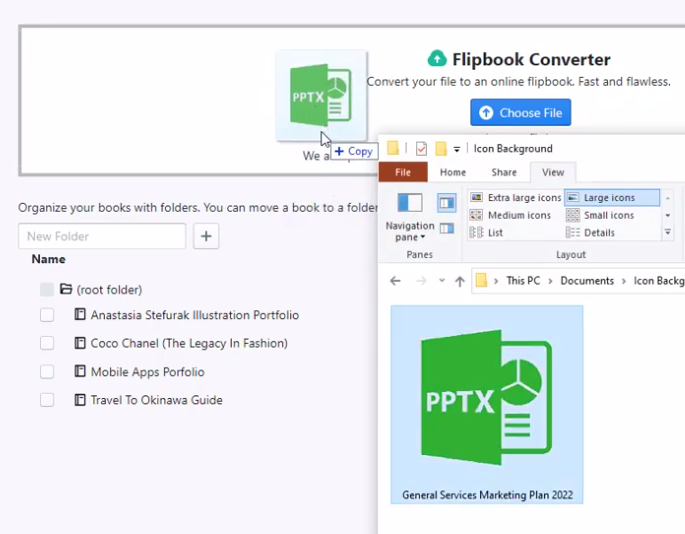Click Properties quick access toolbar icon
This screenshot has height=534, width=685.
coord(421,149)
